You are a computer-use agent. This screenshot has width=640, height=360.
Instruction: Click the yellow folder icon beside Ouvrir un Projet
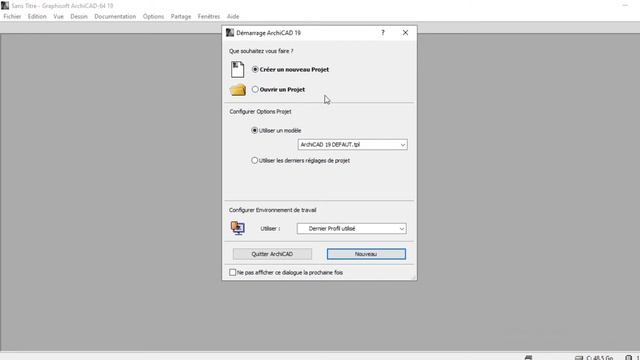coord(238,90)
